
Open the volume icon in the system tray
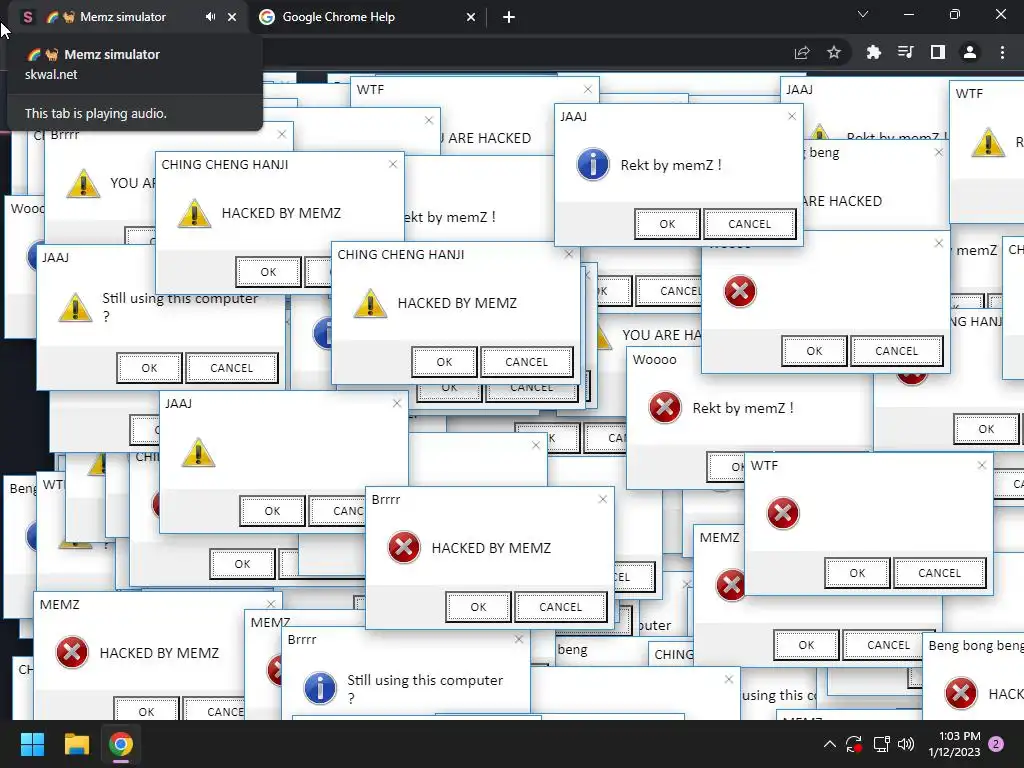click(906, 744)
